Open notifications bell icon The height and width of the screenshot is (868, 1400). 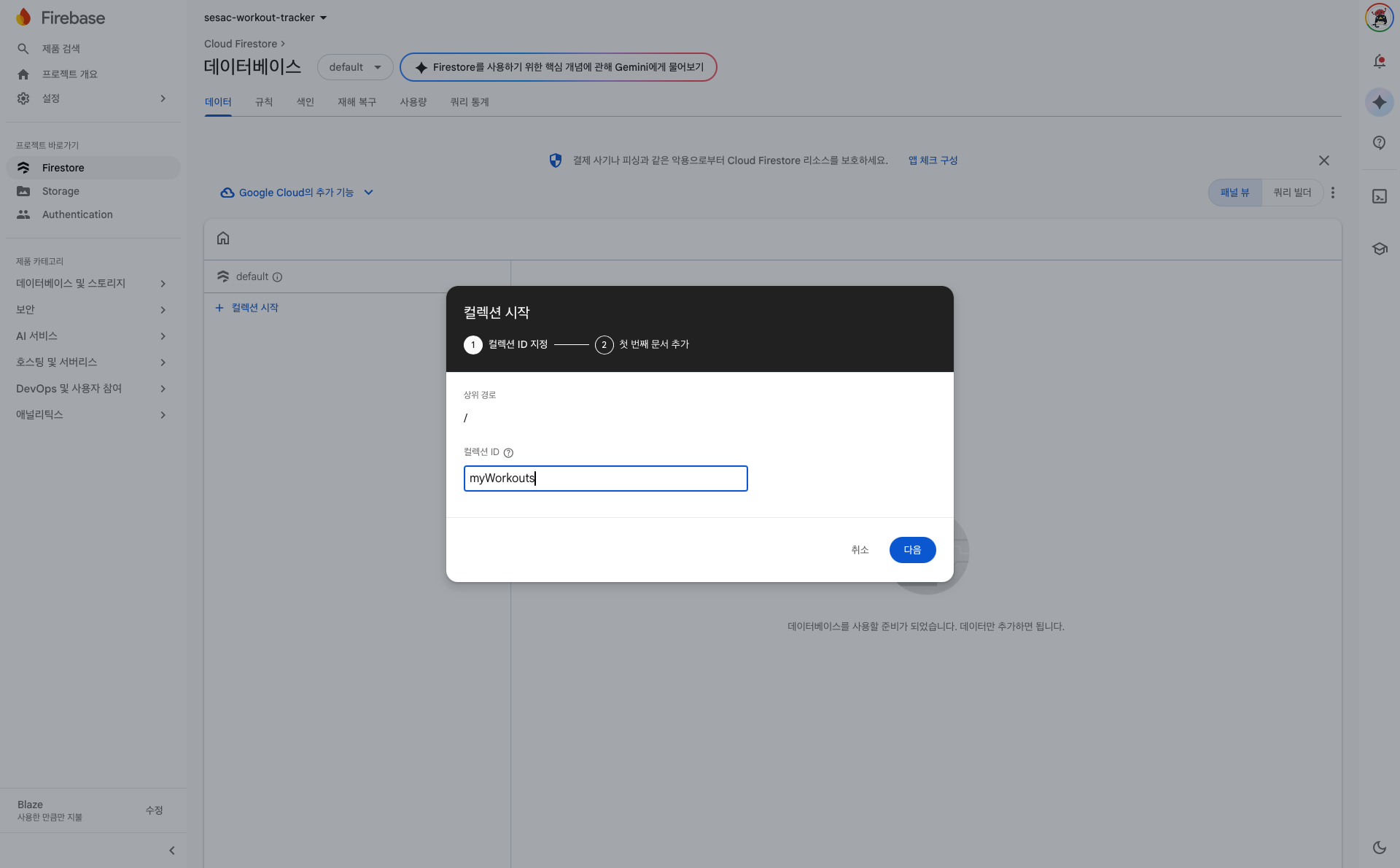[1379, 61]
